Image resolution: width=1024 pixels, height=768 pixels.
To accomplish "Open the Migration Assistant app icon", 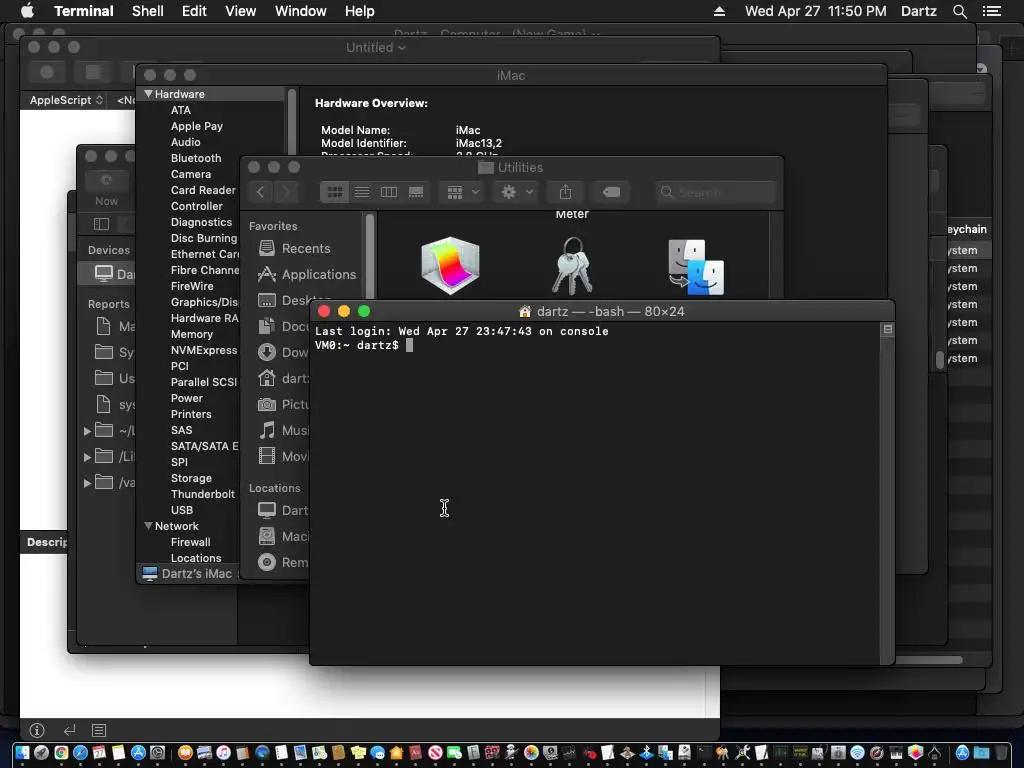I will [696, 266].
